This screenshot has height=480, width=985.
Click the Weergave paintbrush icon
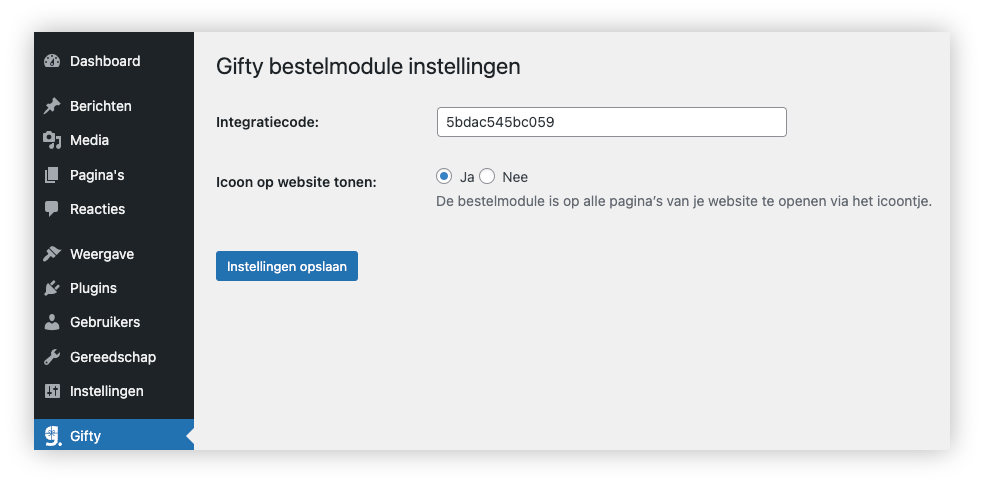(52, 254)
